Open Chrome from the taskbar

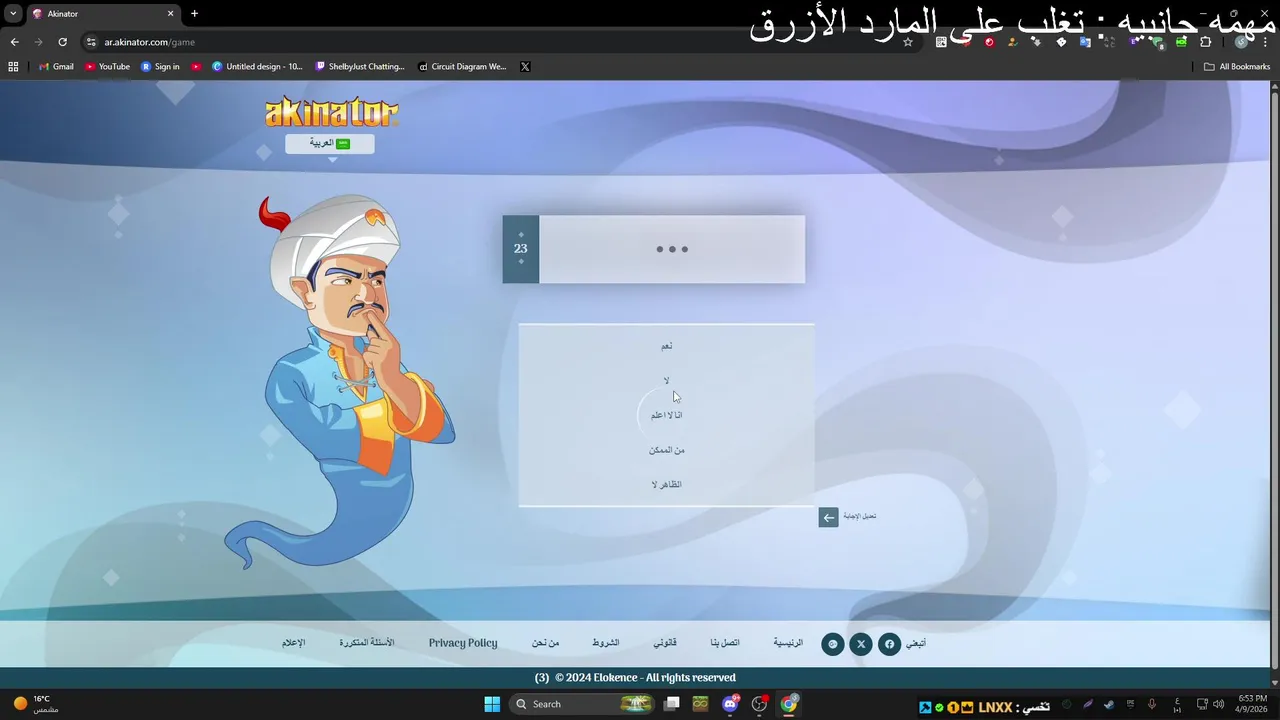pos(789,704)
